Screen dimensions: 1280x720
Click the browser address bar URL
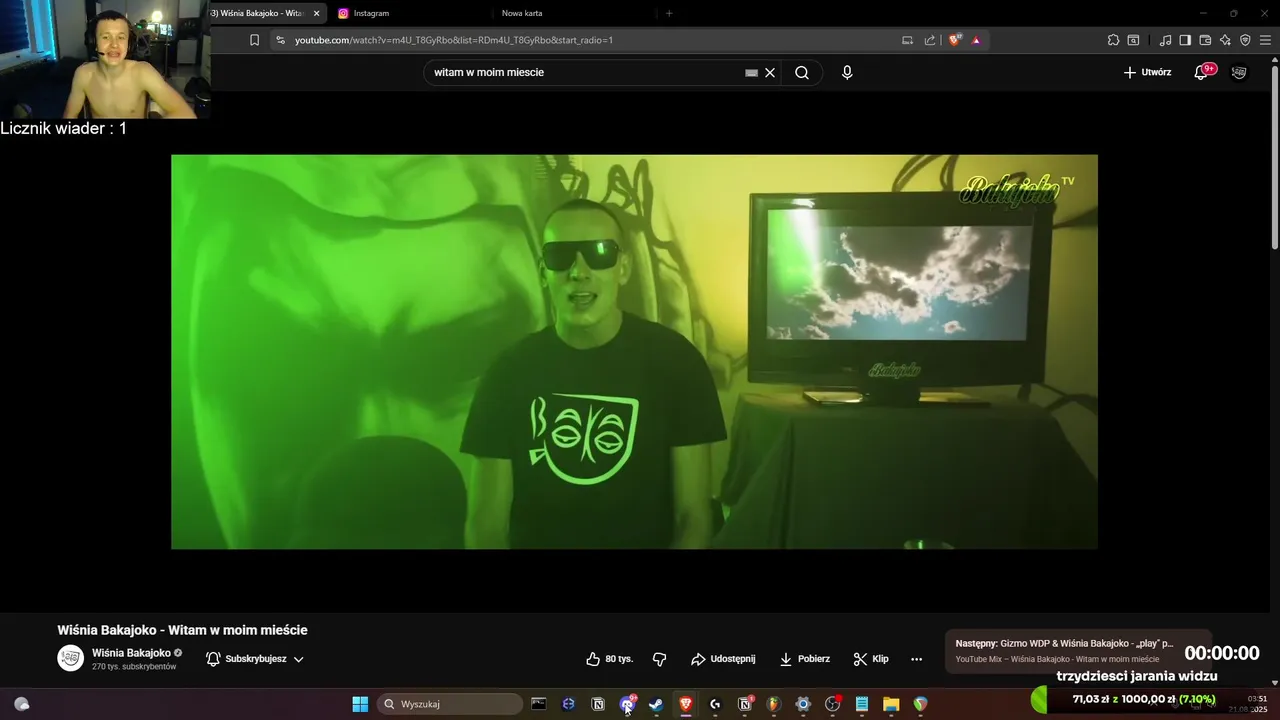tap(454, 40)
